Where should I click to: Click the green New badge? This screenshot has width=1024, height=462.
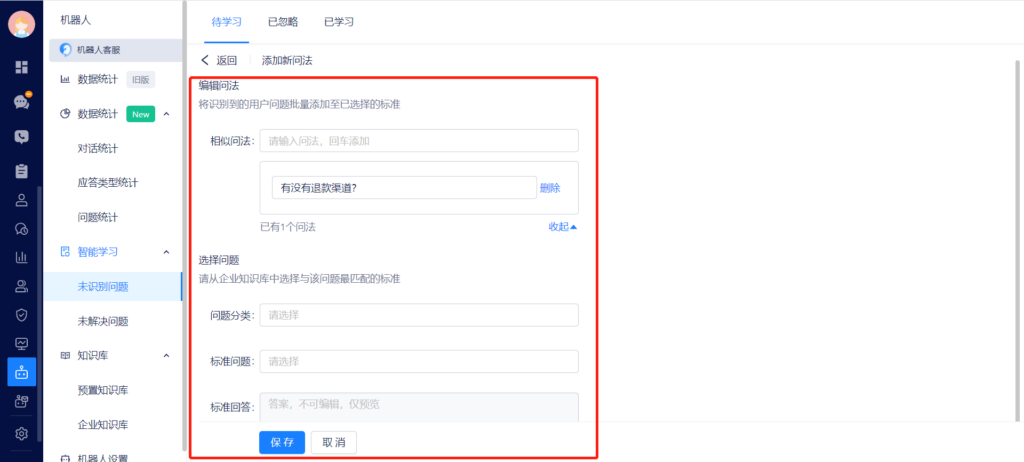[x=140, y=114]
